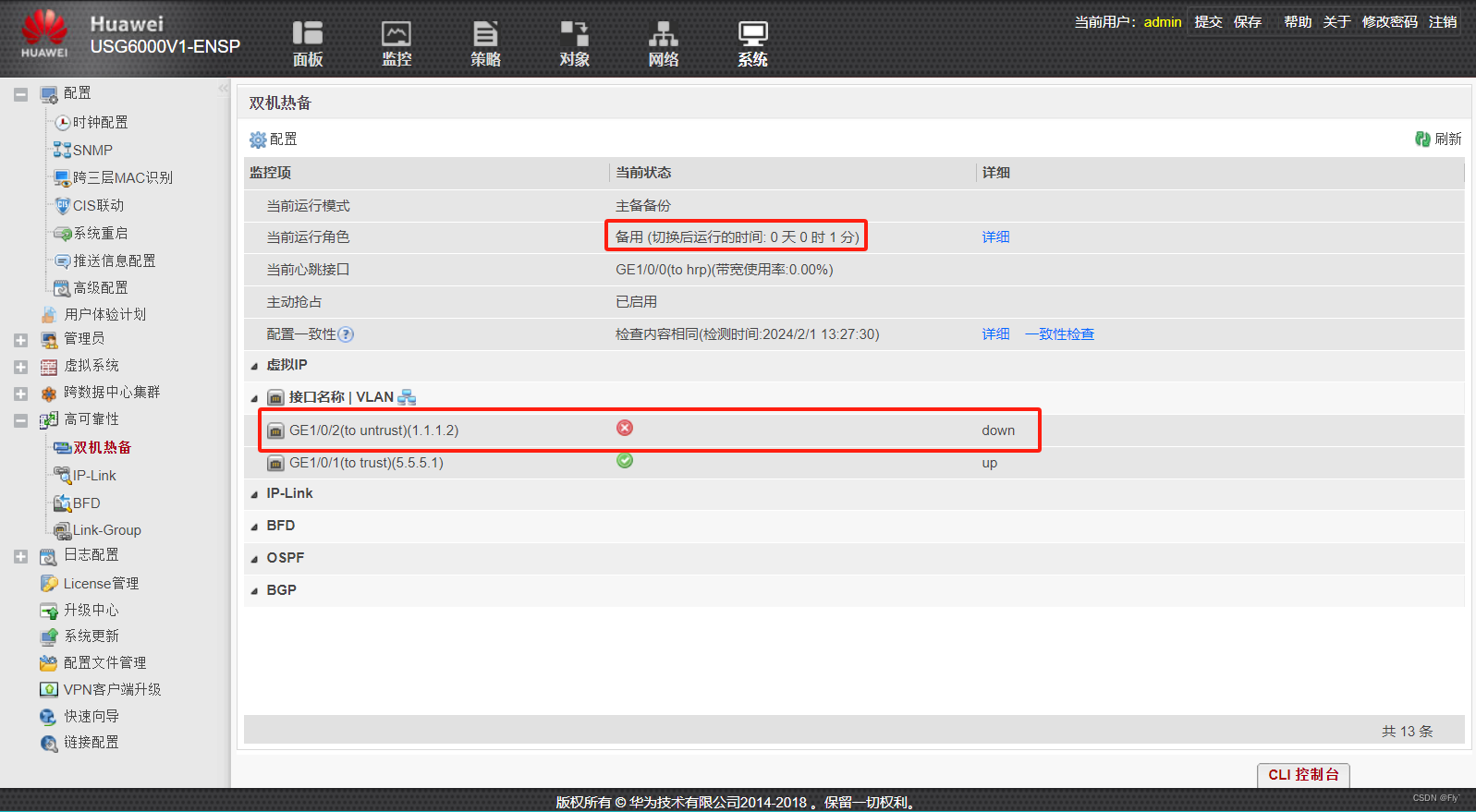1476x812 pixels.
Task: Collapse the 高可靠性 tree node
Action: coord(20,420)
